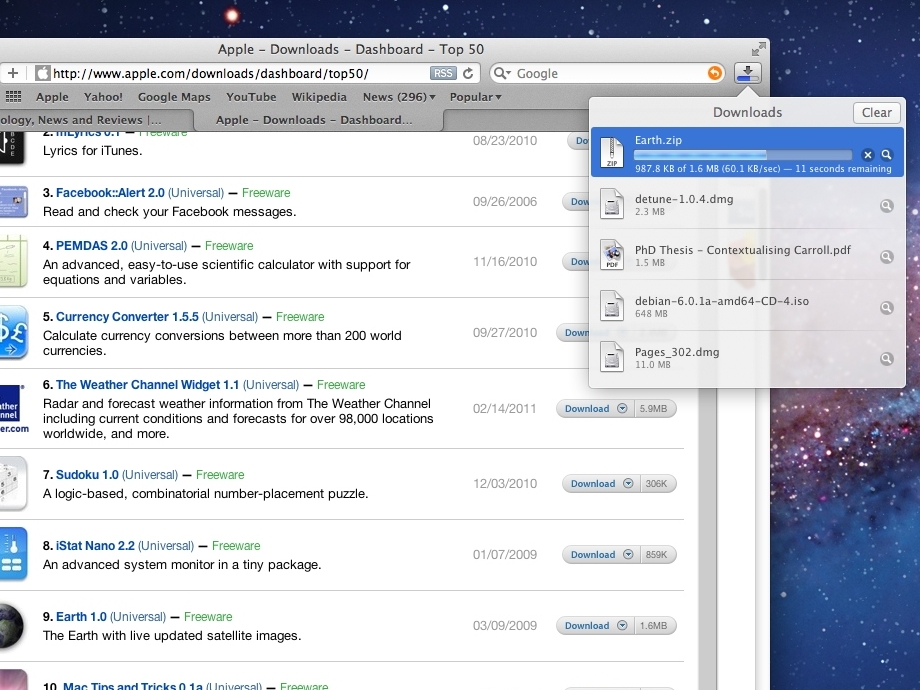Open the Apple bookmark

pos(52,97)
